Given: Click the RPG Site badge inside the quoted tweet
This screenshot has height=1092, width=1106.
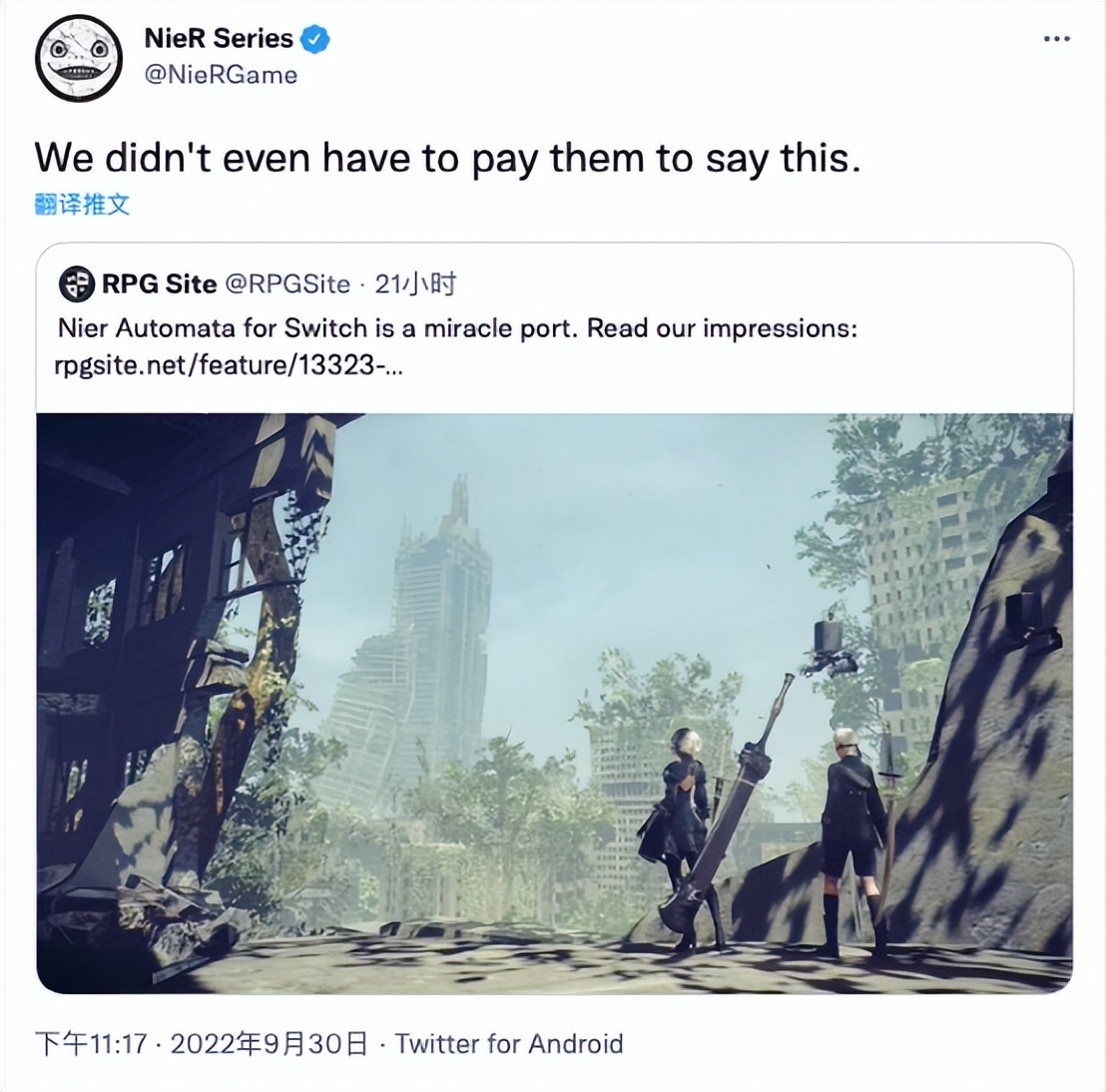Looking at the screenshot, I should pos(73,284).
